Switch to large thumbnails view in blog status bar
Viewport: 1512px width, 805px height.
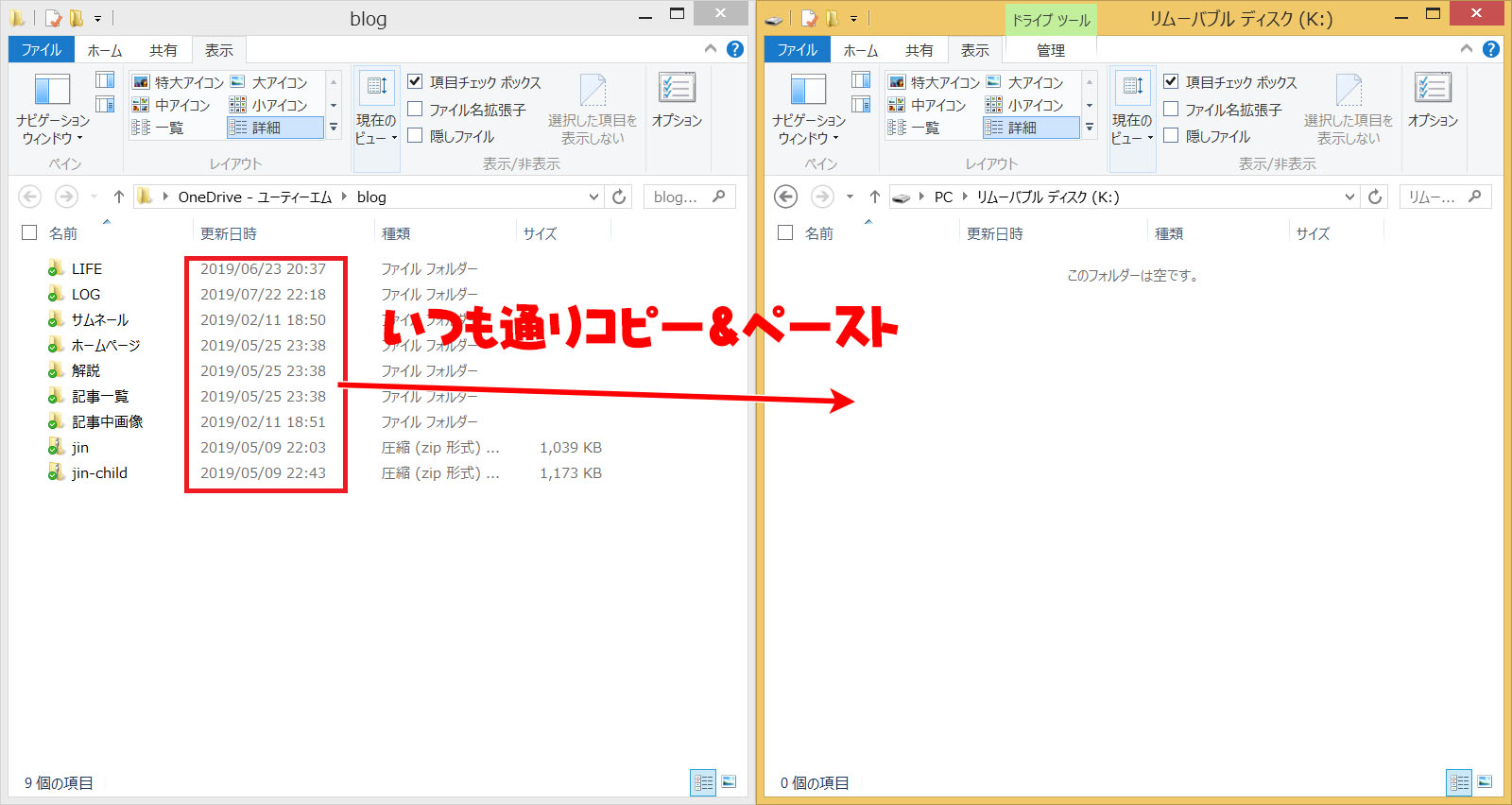(x=729, y=782)
